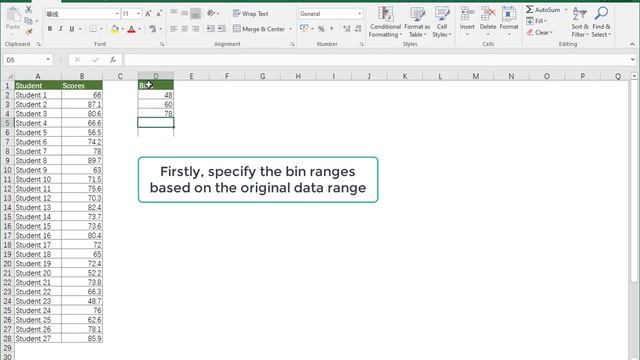Click the Insert Function fx icon
The height and width of the screenshot is (360, 640).
point(113,60)
